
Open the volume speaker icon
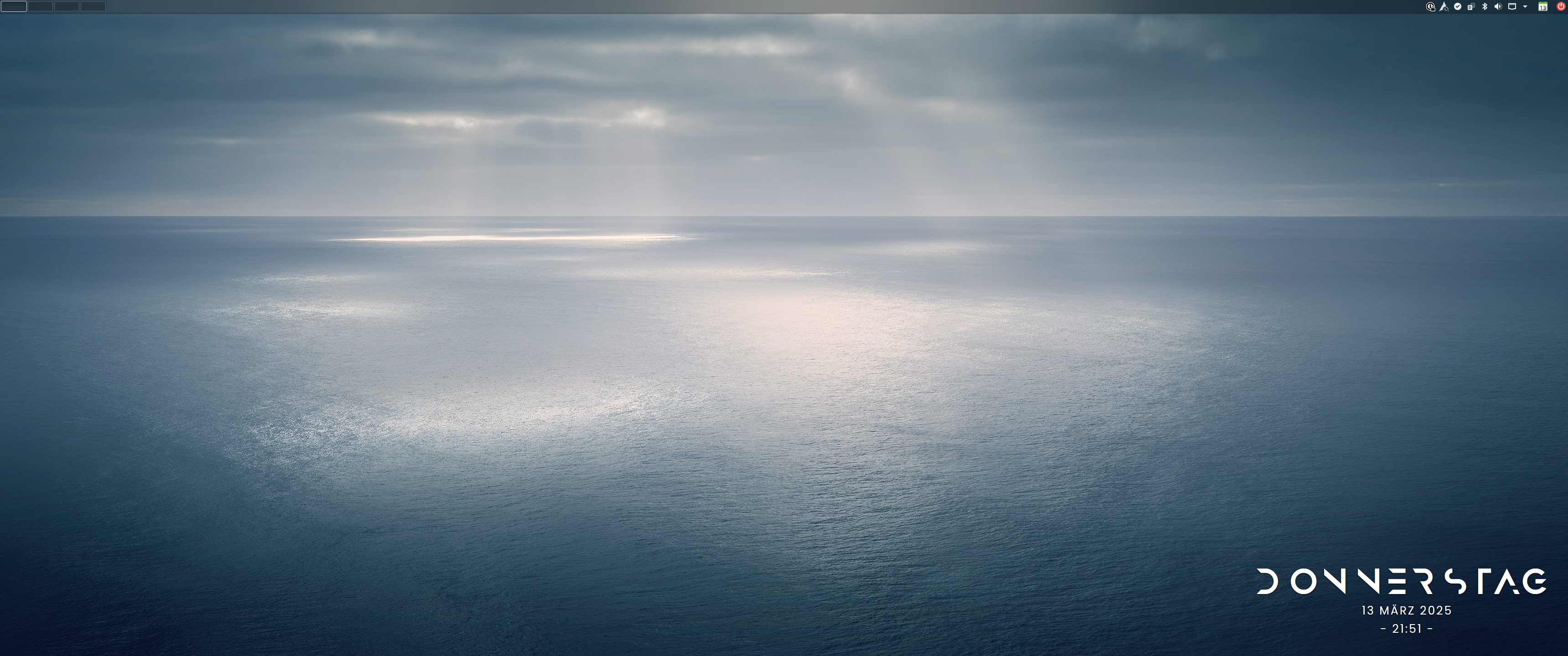[x=1498, y=7]
